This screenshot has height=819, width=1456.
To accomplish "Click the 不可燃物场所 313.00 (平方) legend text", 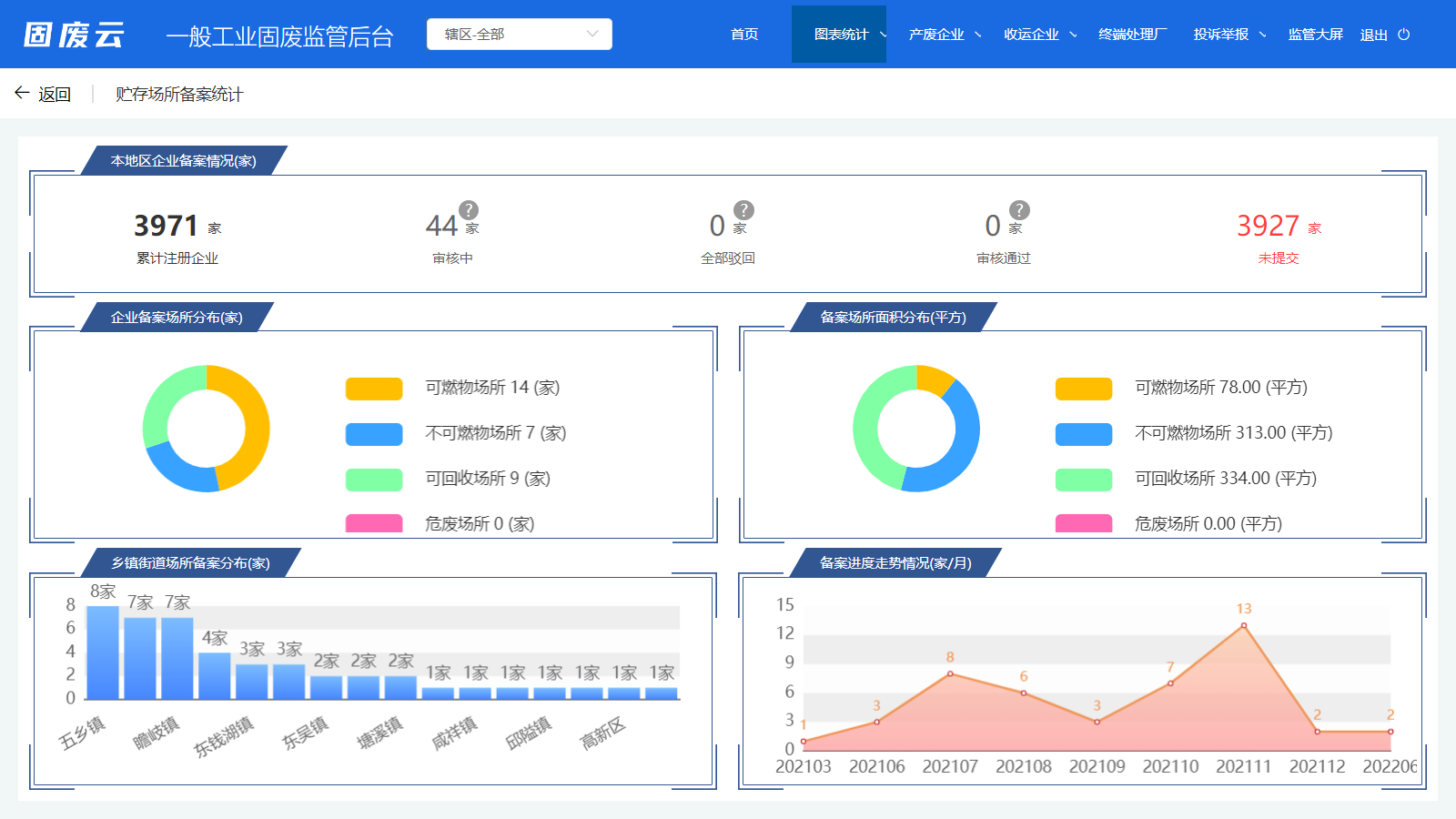I will (1234, 433).
